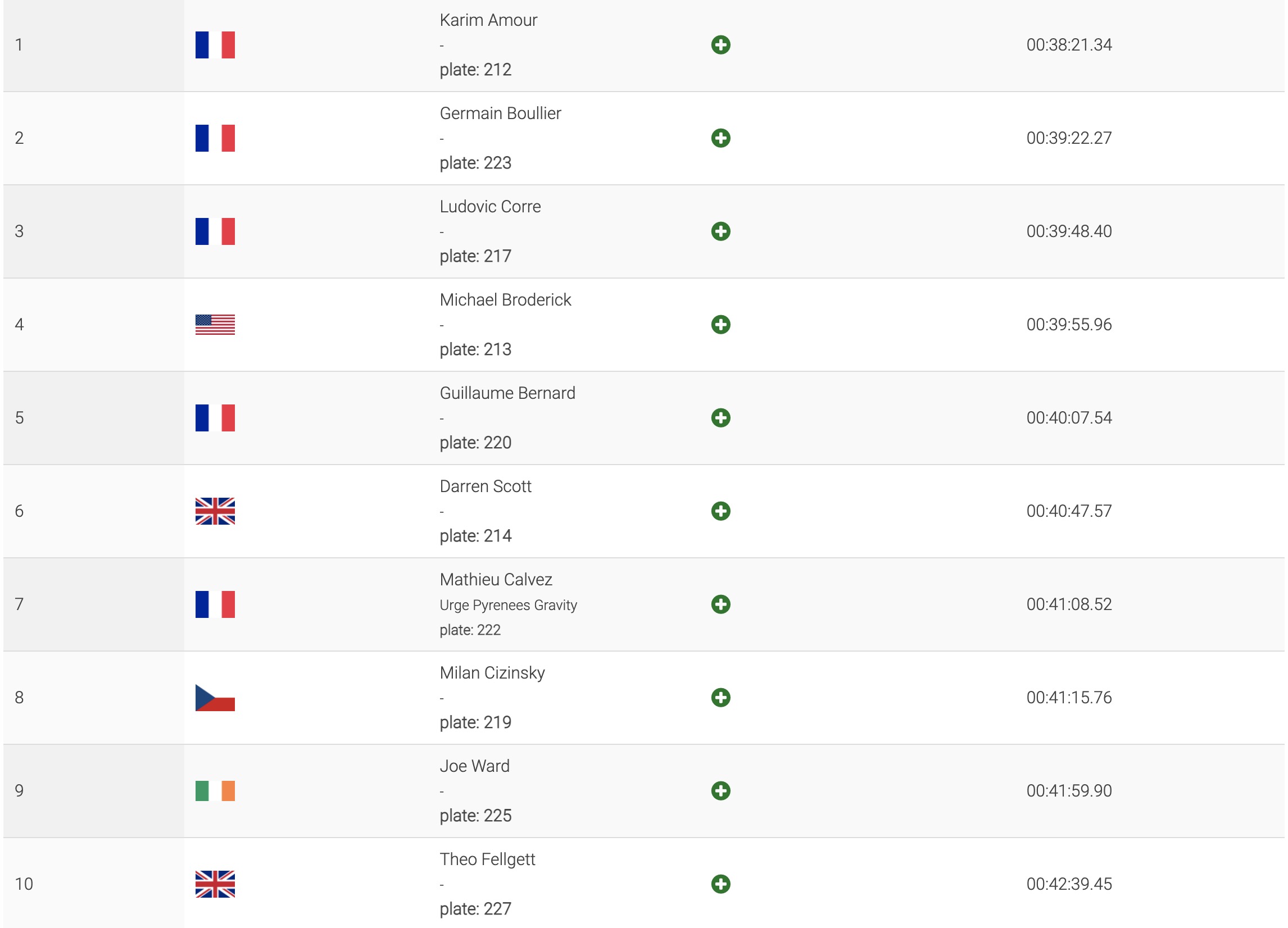Expand Germain Boullier's plus icon
The height and width of the screenshot is (928, 1288).
click(x=720, y=138)
